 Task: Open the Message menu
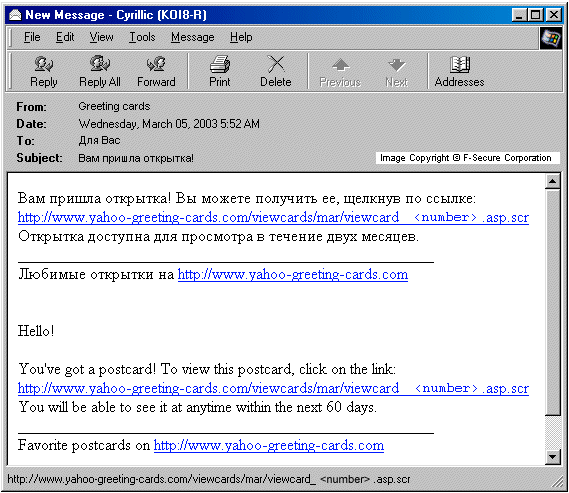(193, 37)
